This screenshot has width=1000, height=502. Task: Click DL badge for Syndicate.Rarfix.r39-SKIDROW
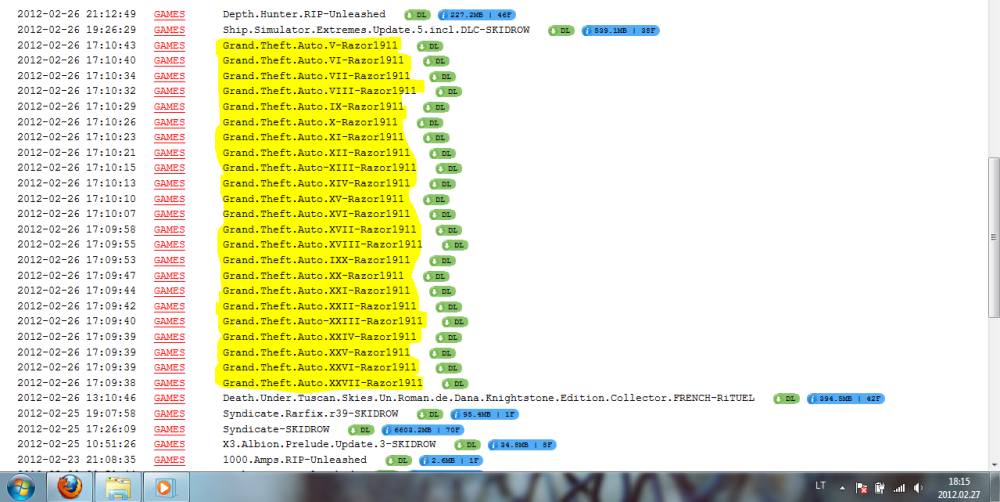[x=430, y=415]
